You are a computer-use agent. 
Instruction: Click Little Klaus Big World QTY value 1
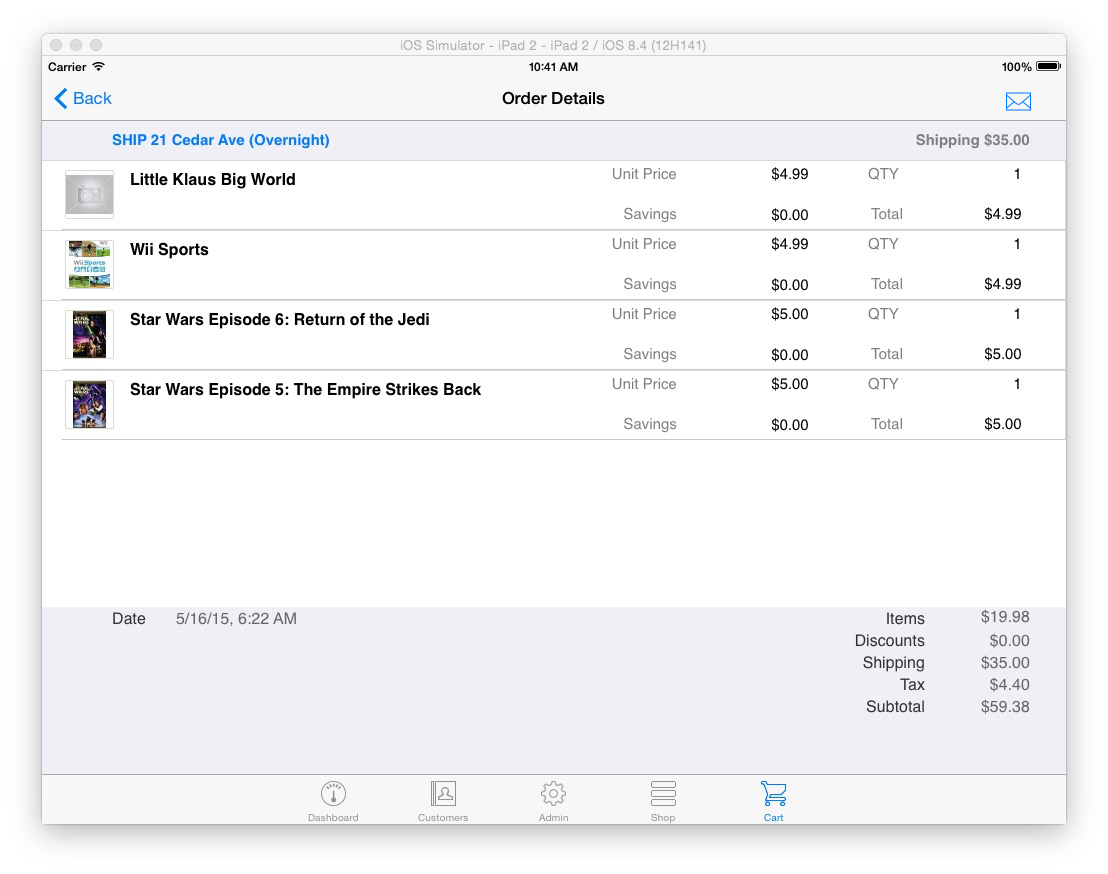click(1017, 174)
